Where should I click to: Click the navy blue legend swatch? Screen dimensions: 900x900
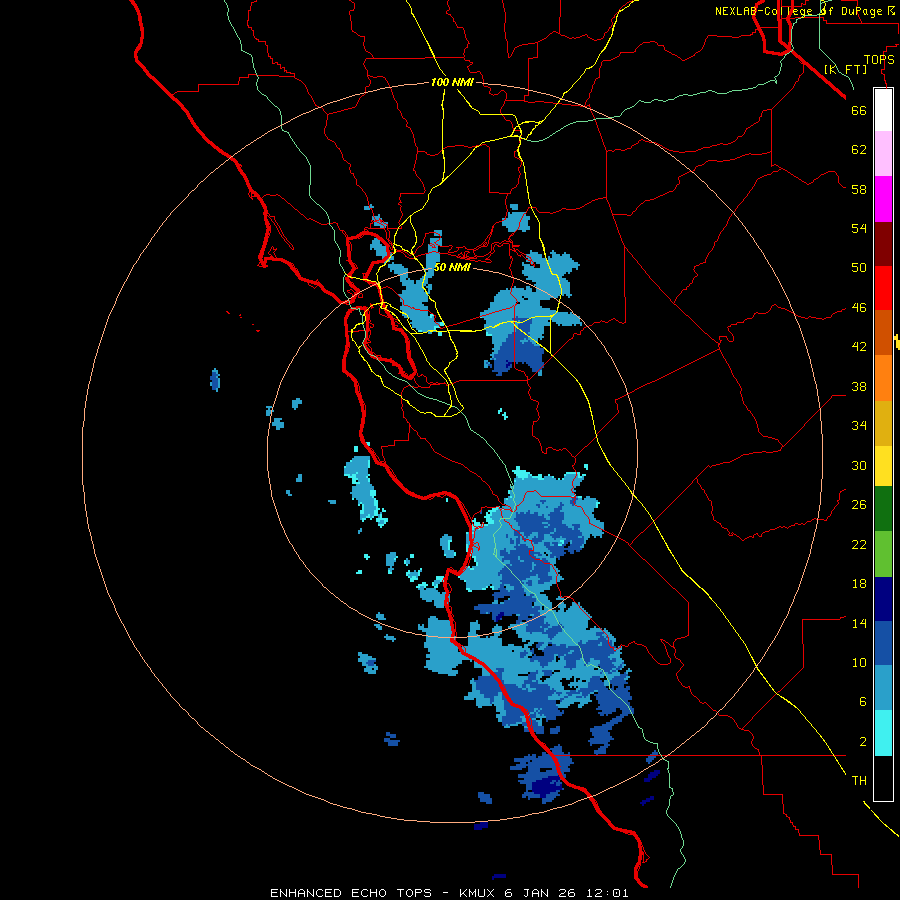click(x=883, y=599)
